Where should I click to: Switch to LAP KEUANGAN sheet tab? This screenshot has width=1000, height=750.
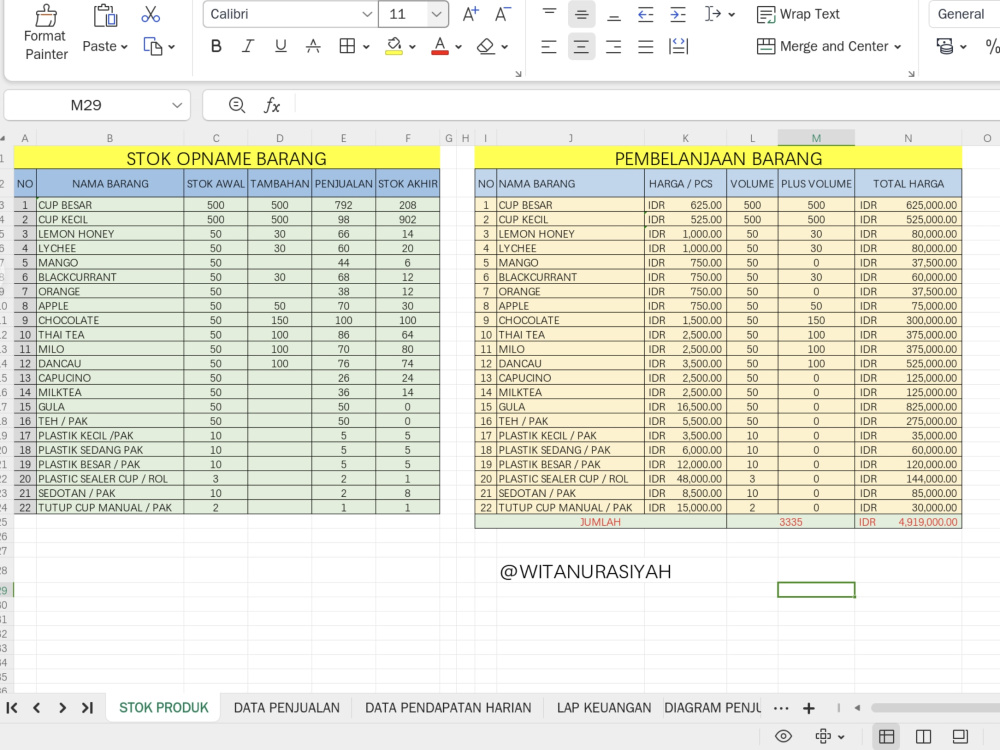coord(604,707)
